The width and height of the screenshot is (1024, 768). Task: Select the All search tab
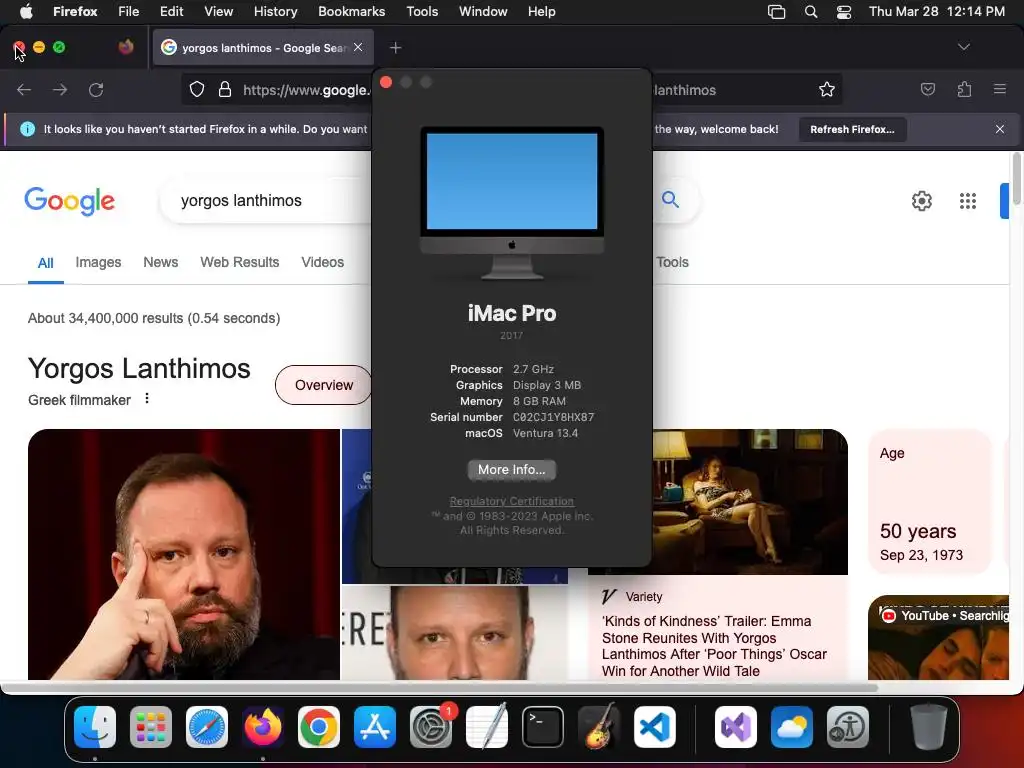(46, 263)
